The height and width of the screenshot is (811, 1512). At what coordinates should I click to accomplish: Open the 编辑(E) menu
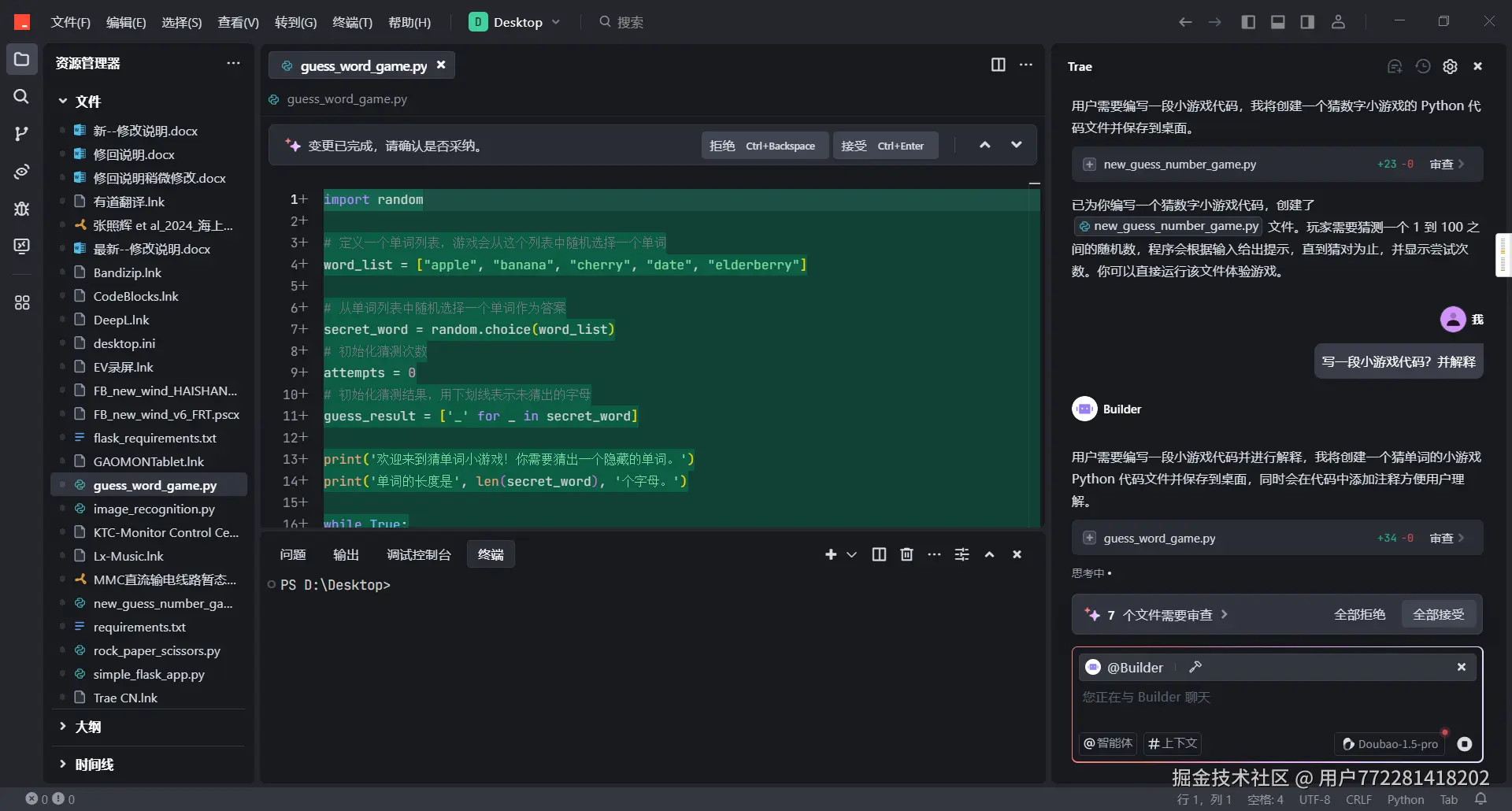click(126, 22)
